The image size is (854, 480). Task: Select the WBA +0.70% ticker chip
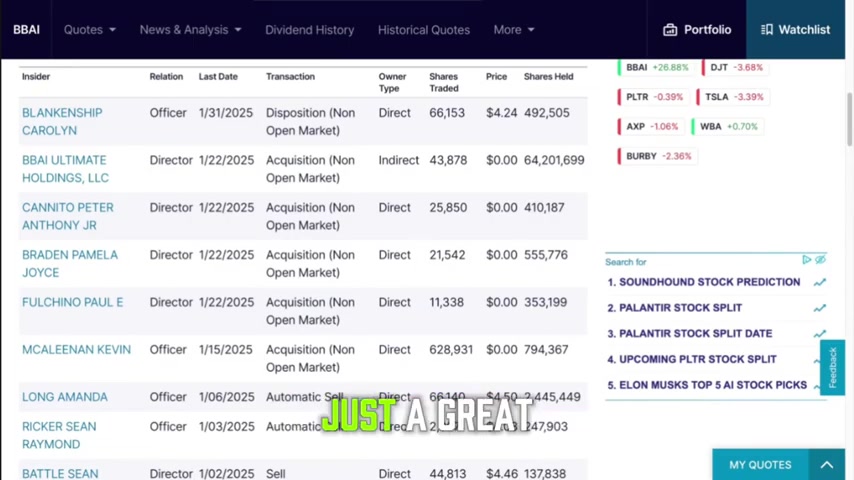coord(728,126)
